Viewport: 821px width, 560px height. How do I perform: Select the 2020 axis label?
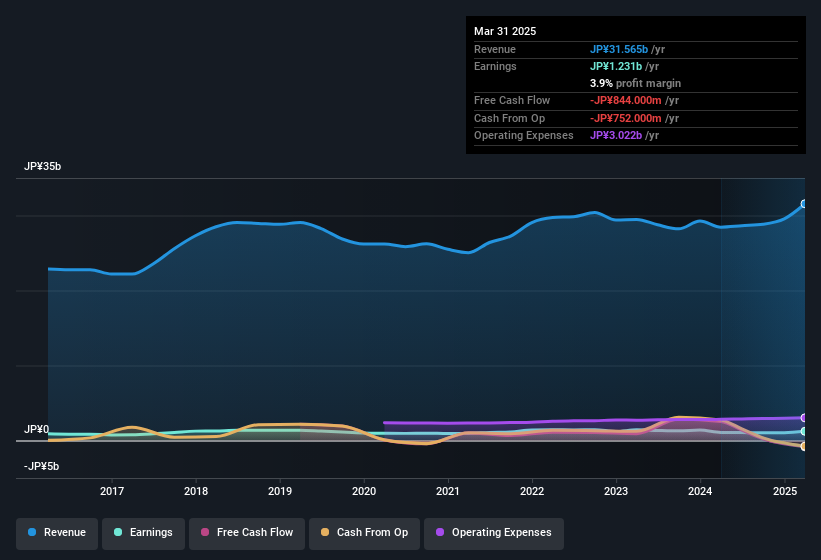pos(364,491)
